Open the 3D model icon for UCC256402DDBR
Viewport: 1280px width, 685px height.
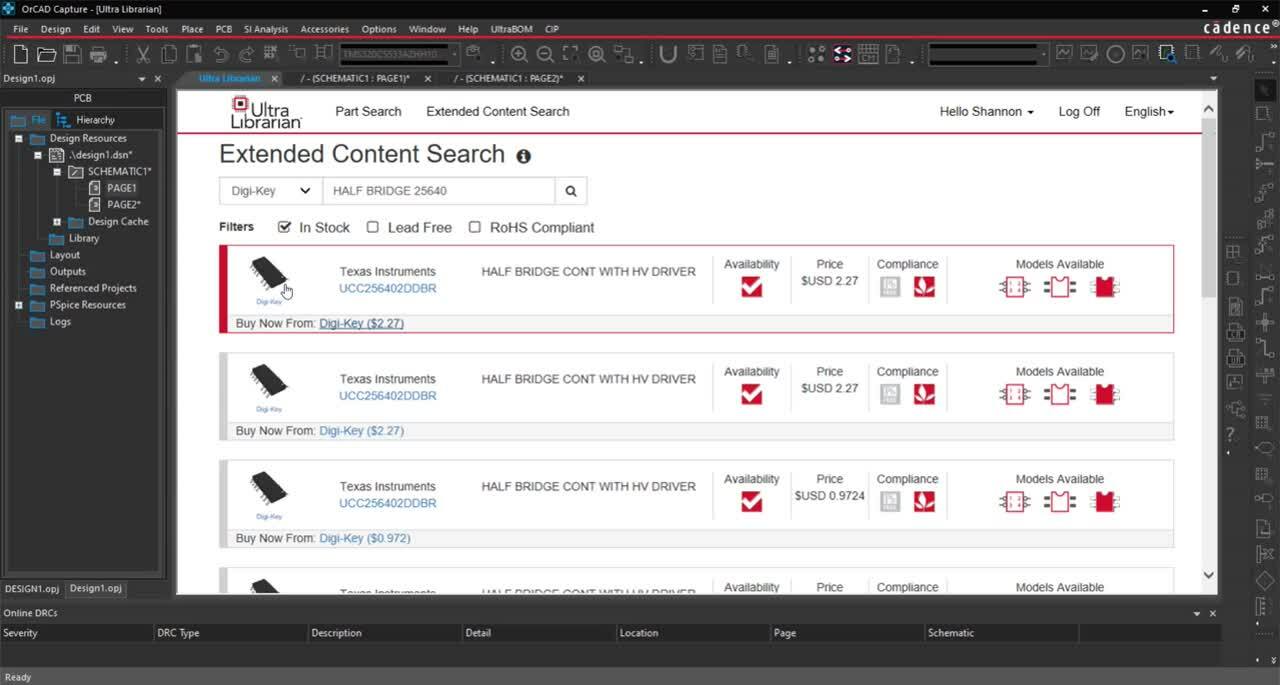tap(1104, 287)
